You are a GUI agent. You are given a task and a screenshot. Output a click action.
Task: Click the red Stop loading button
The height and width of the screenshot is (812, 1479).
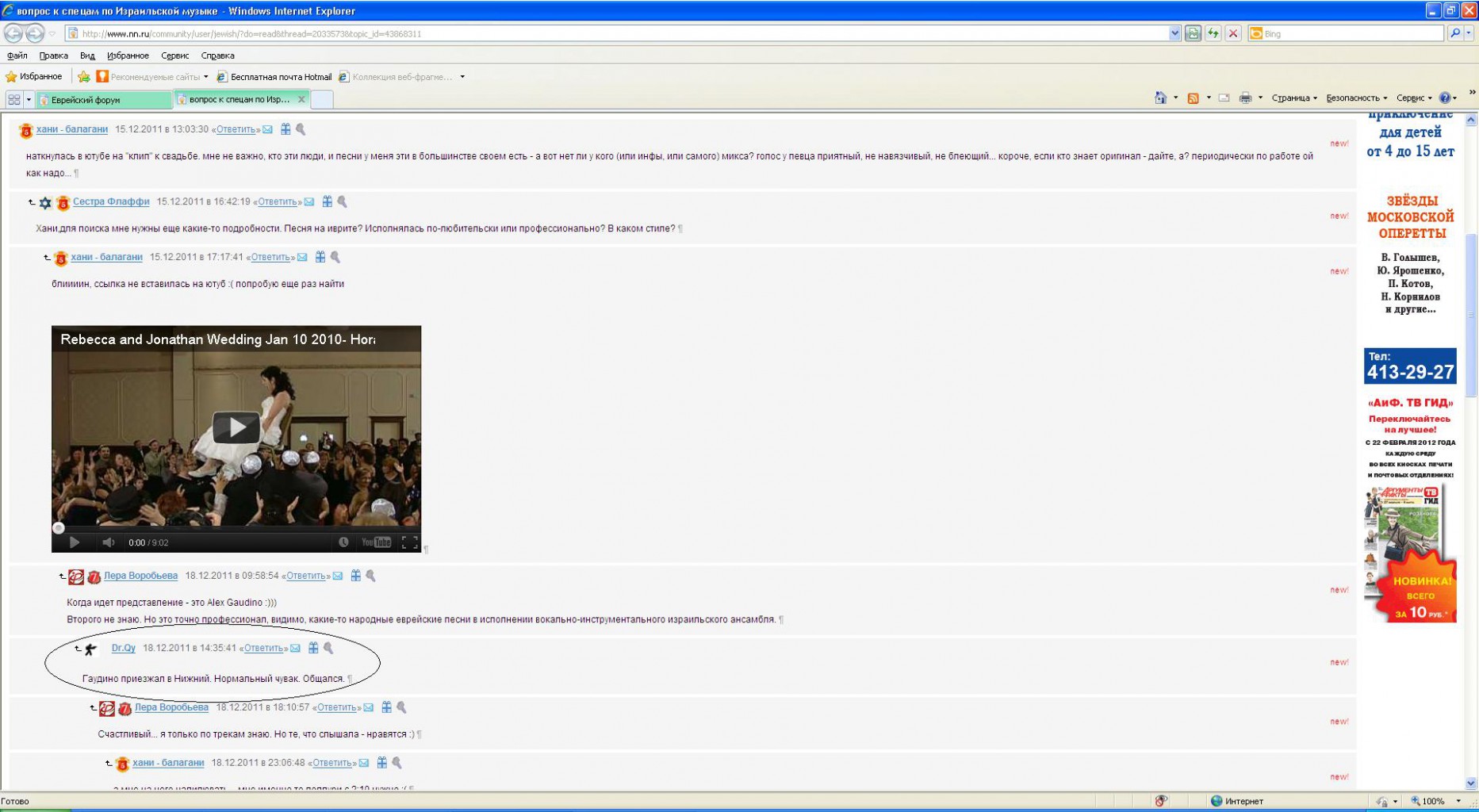point(1232,33)
